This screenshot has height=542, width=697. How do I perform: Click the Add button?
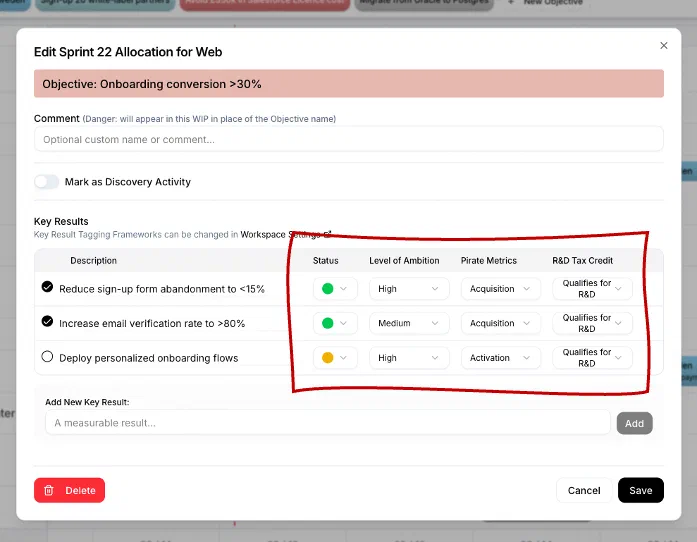634,423
